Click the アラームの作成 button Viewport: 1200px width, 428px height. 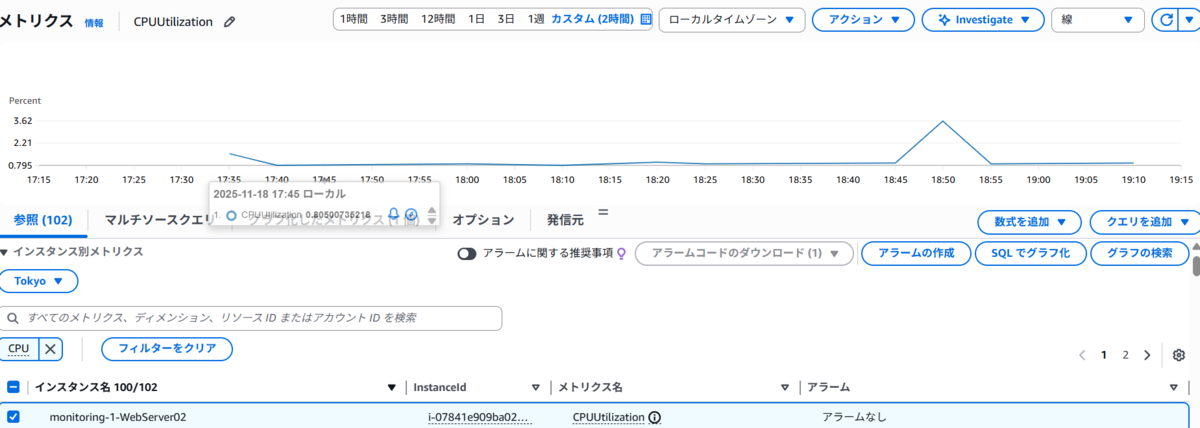coord(916,254)
